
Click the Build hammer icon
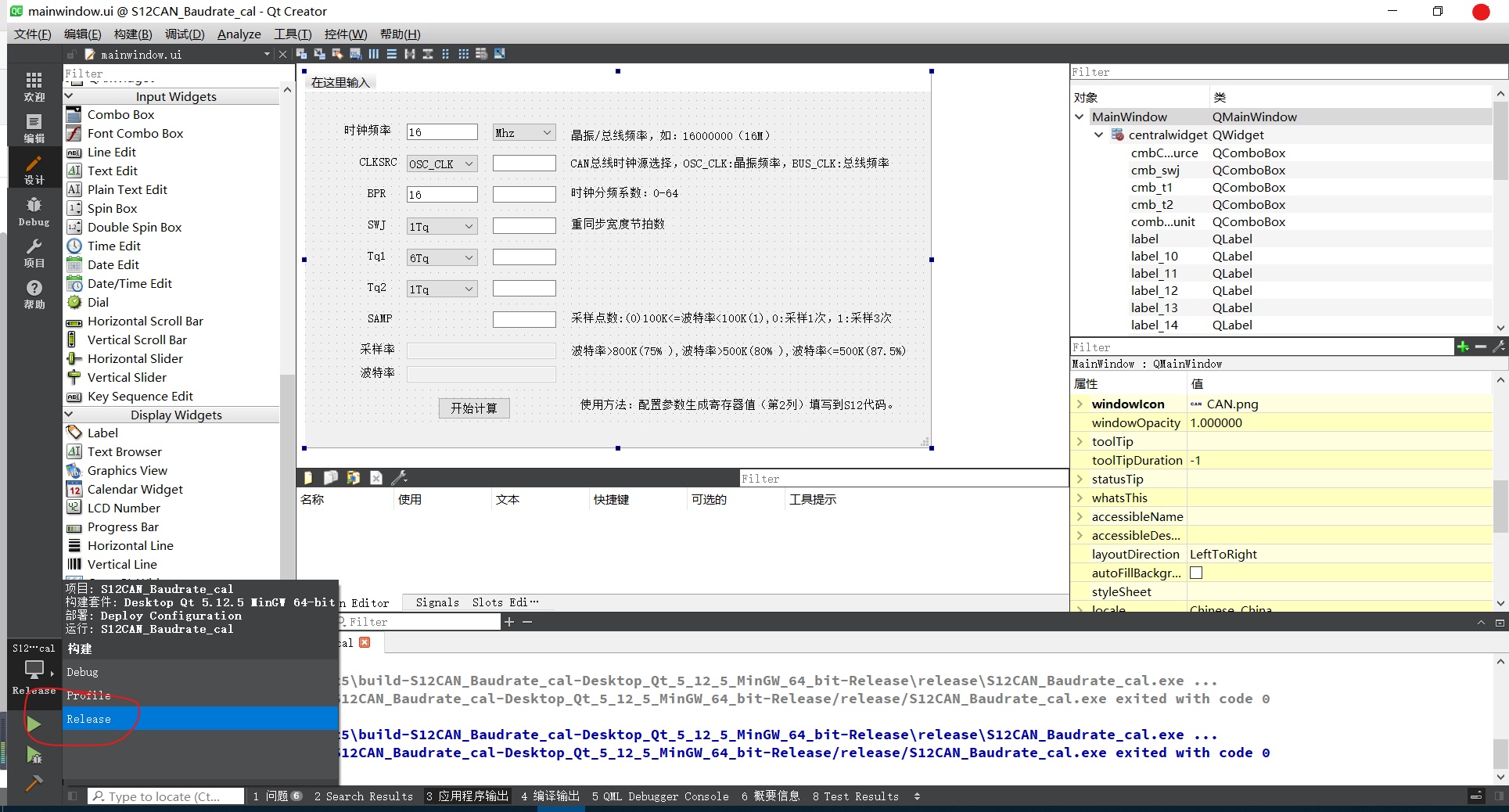click(x=34, y=783)
